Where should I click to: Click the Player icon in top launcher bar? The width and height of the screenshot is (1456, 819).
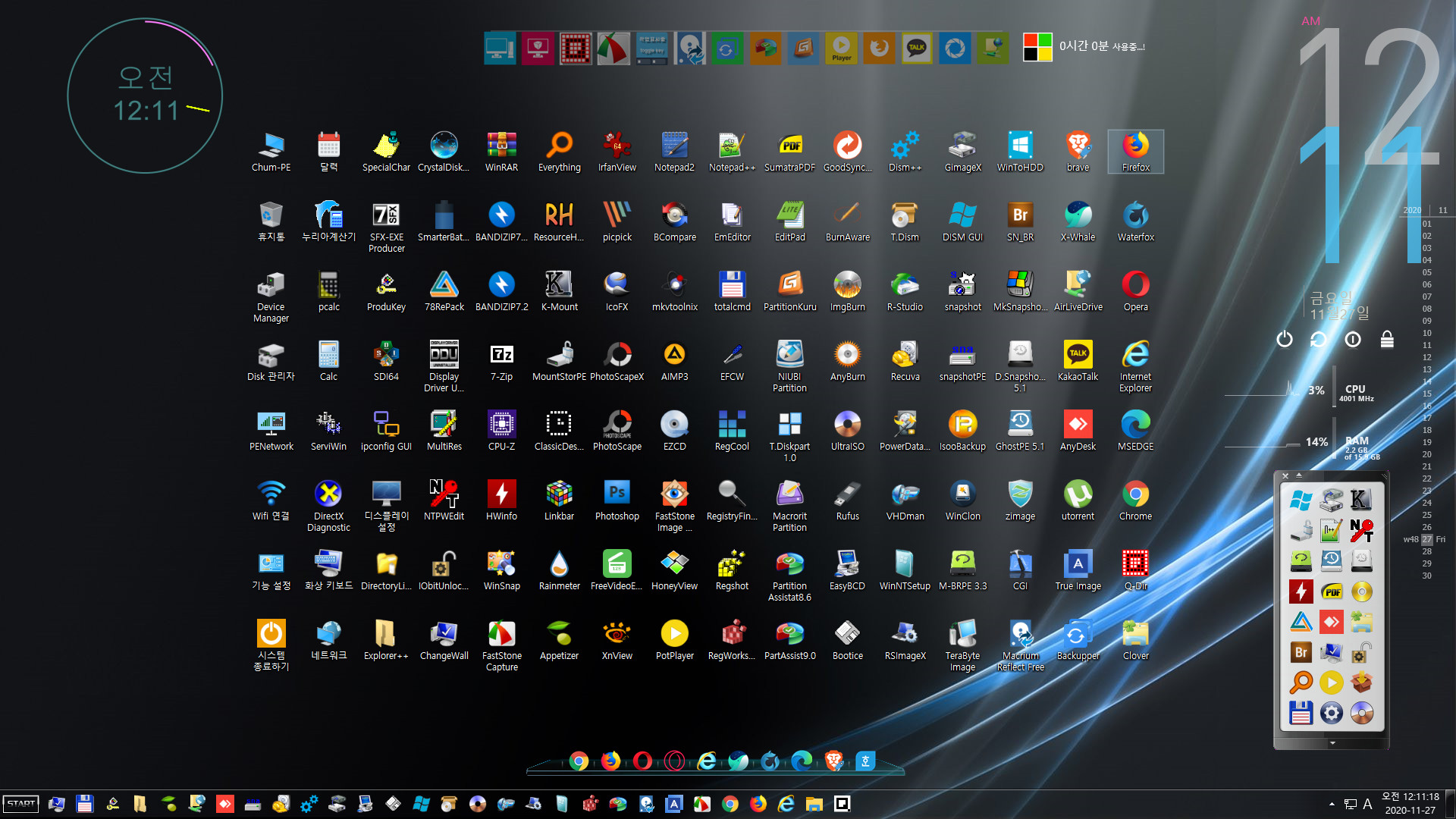pyautogui.click(x=841, y=48)
